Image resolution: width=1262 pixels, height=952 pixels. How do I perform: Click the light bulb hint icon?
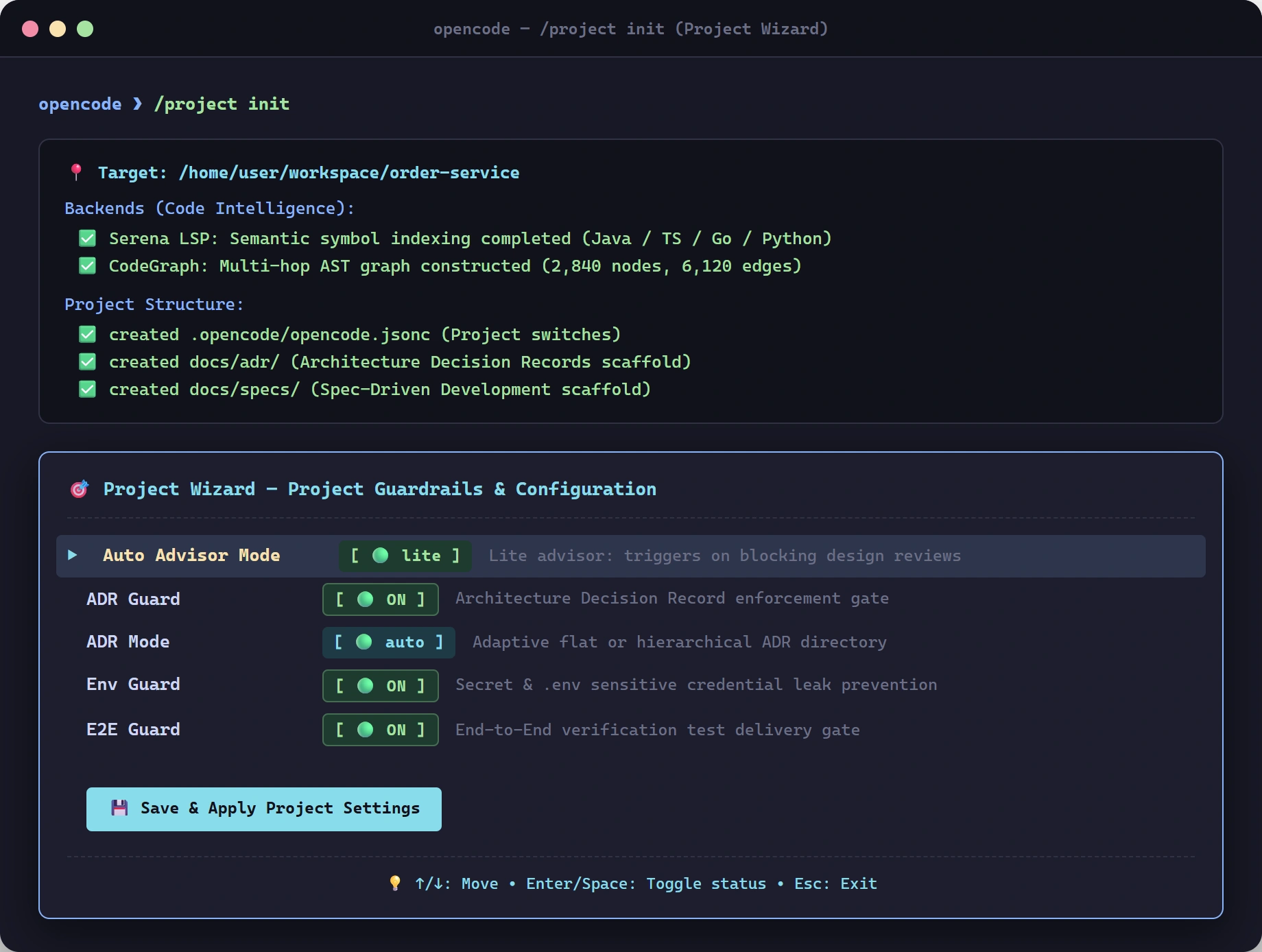[395, 883]
